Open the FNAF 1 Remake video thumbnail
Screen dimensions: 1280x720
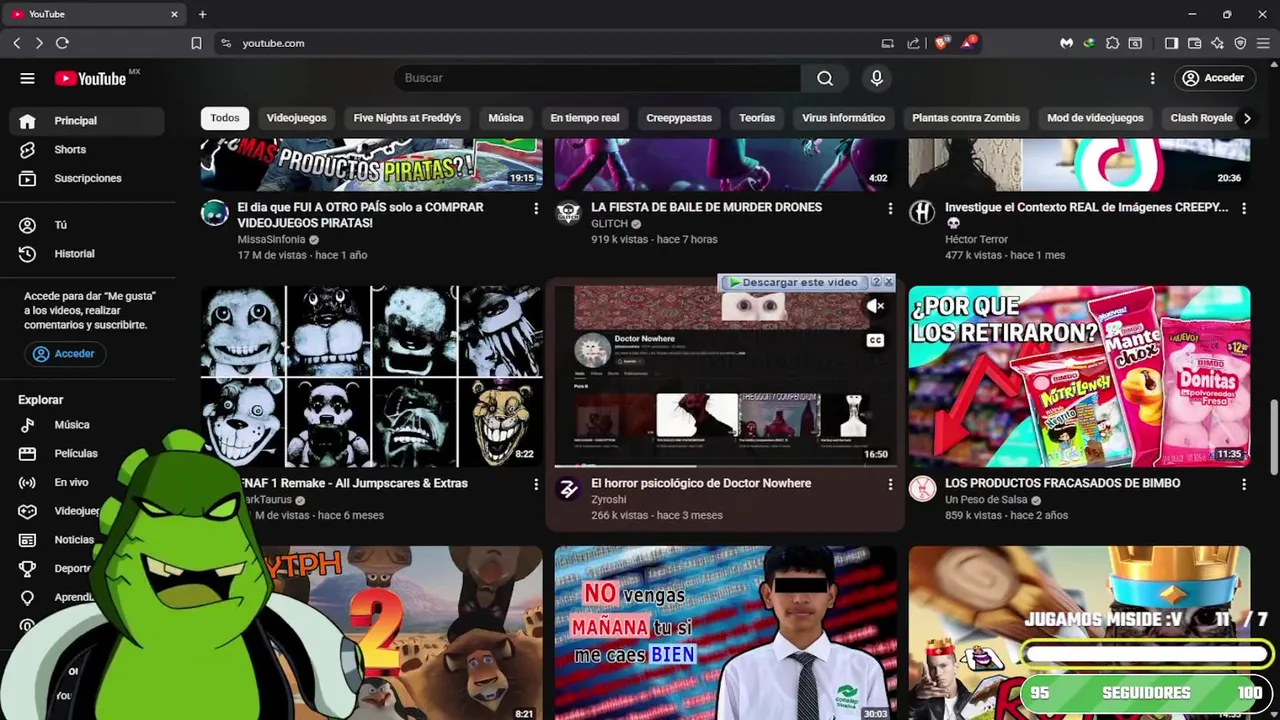pyautogui.click(x=372, y=376)
